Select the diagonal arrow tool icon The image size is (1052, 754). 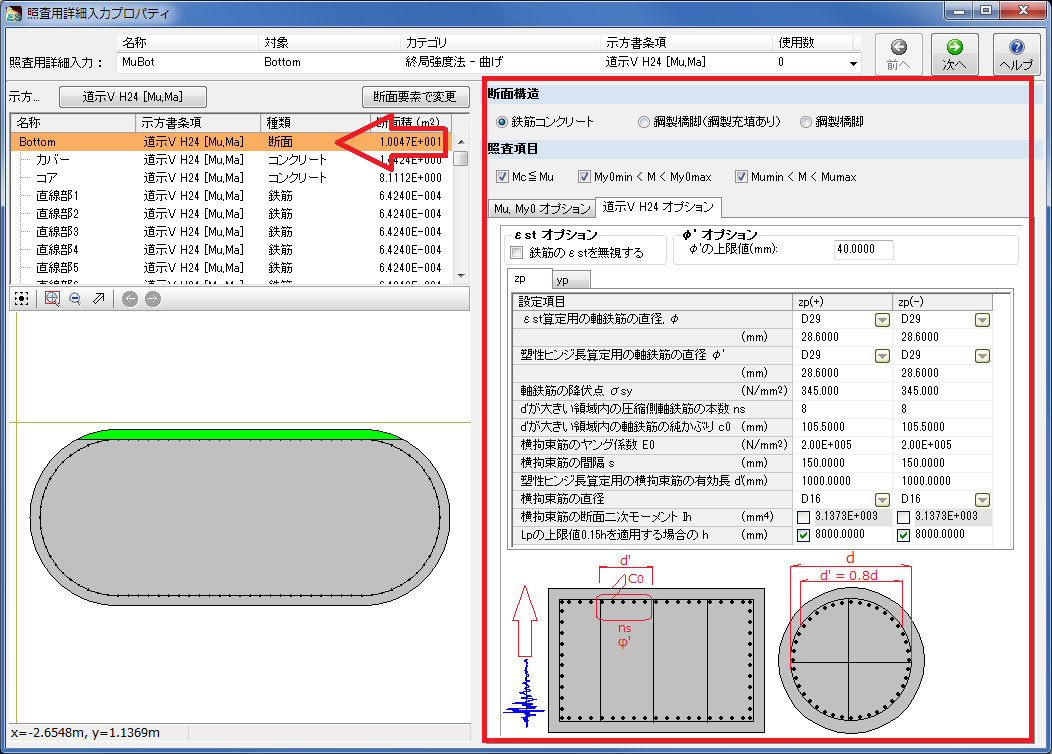click(x=98, y=299)
